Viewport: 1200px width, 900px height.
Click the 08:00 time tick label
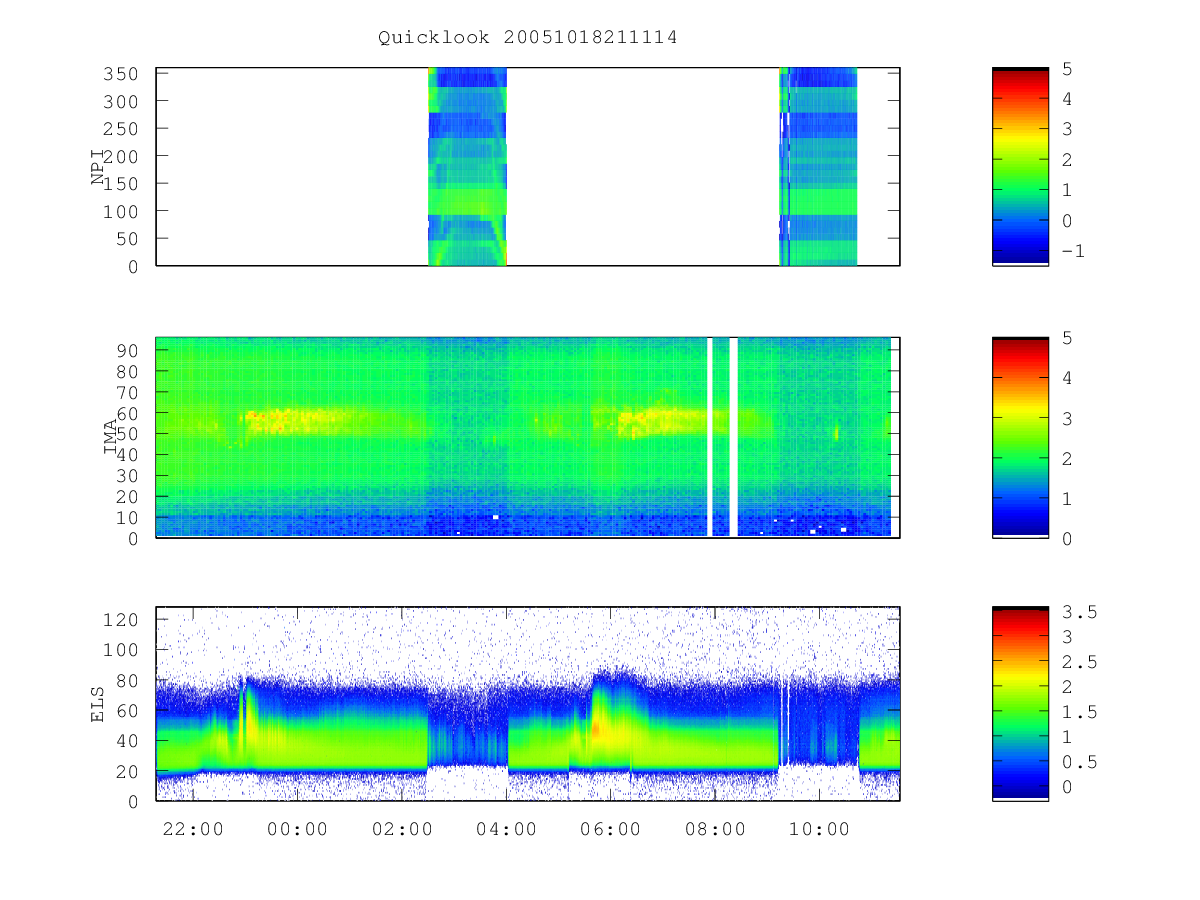click(x=715, y=829)
